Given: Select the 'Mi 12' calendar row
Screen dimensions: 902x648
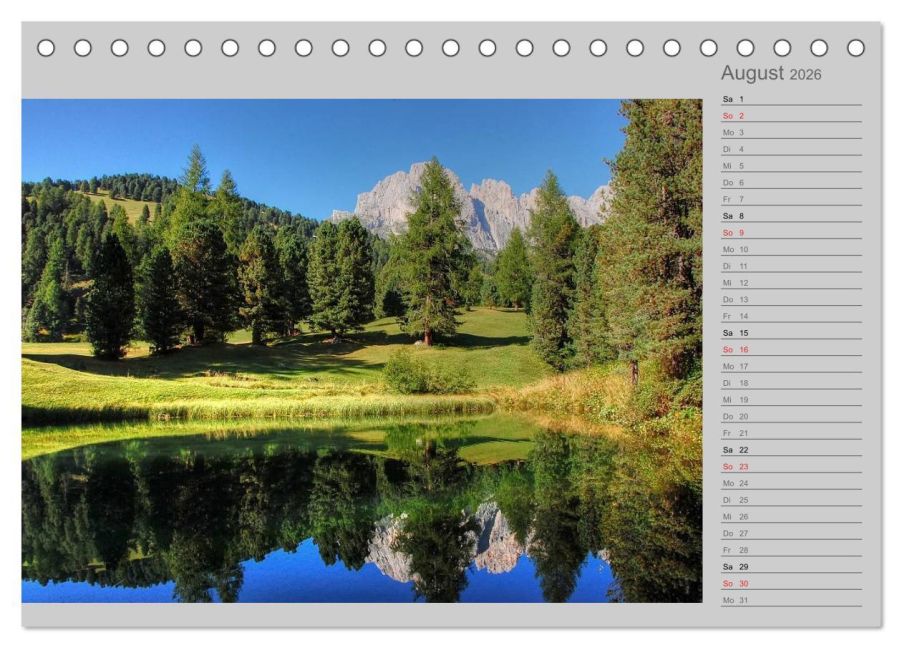Looking at the screenshot, I should pos(792,283).
